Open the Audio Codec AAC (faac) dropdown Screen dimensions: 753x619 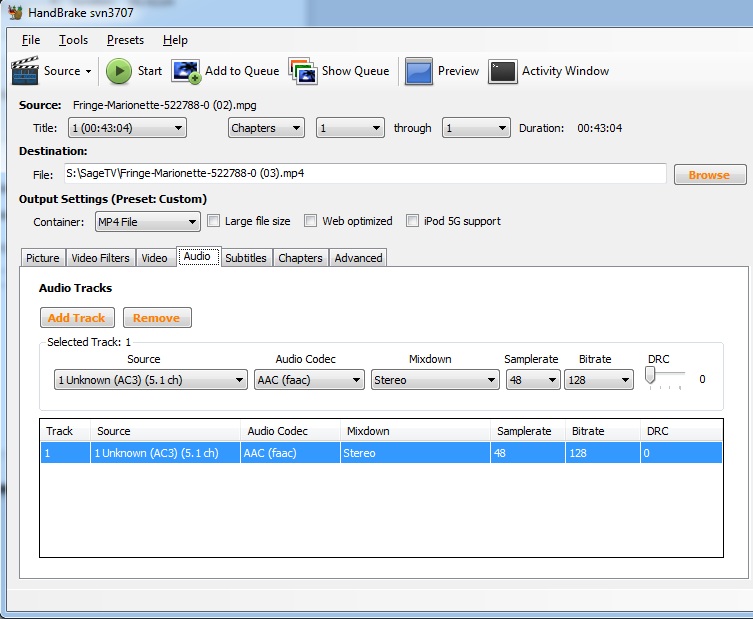[x=309, y=380]
